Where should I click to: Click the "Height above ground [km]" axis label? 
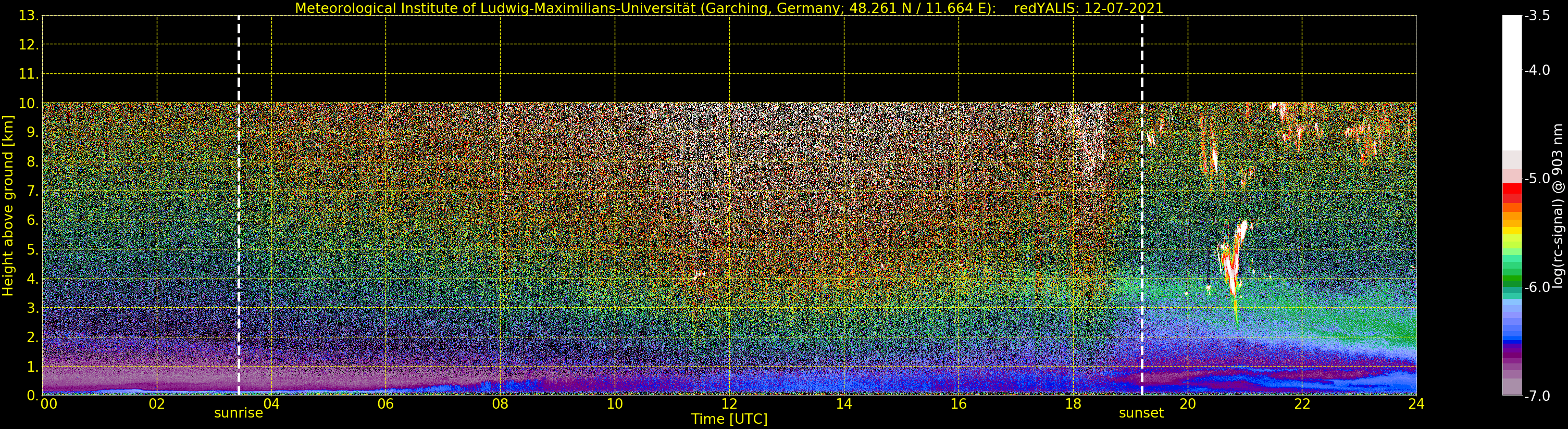(x=8, y=206)
